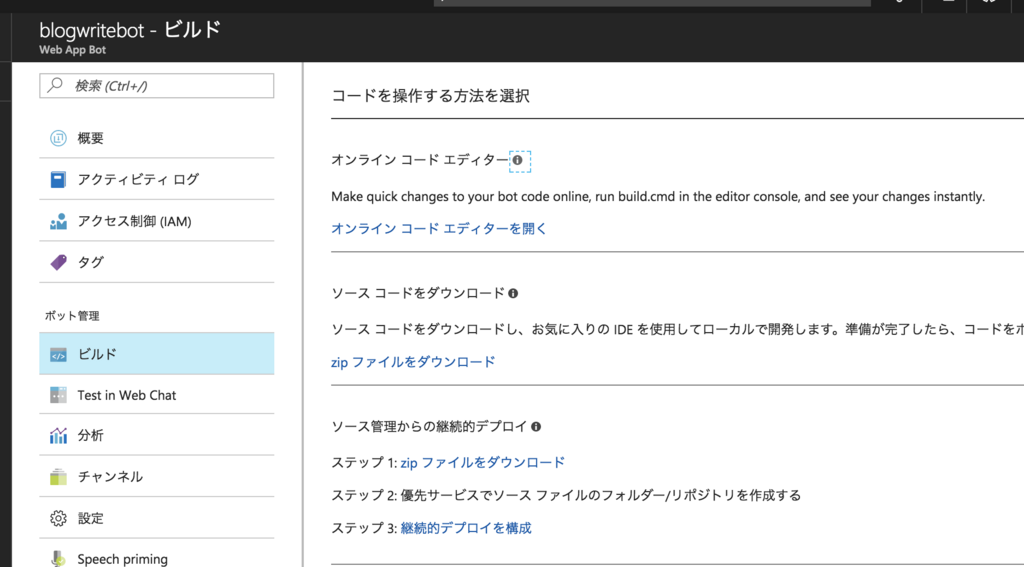The height and width of the screenshot is (567, 1024).
Task: Open アクティビティ ログ in sidebar
Action: click(157, 180)
